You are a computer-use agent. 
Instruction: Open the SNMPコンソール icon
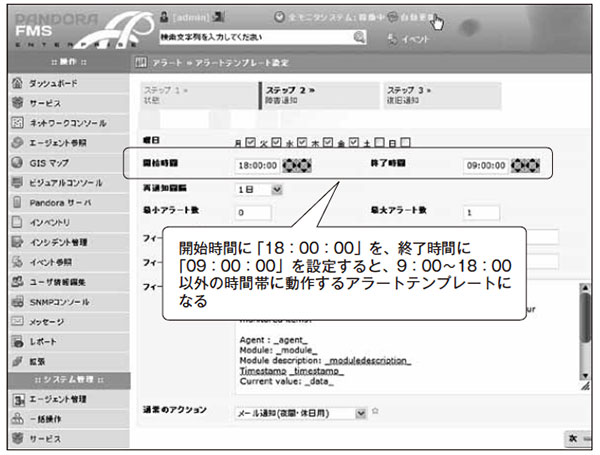tap(17, 302)
